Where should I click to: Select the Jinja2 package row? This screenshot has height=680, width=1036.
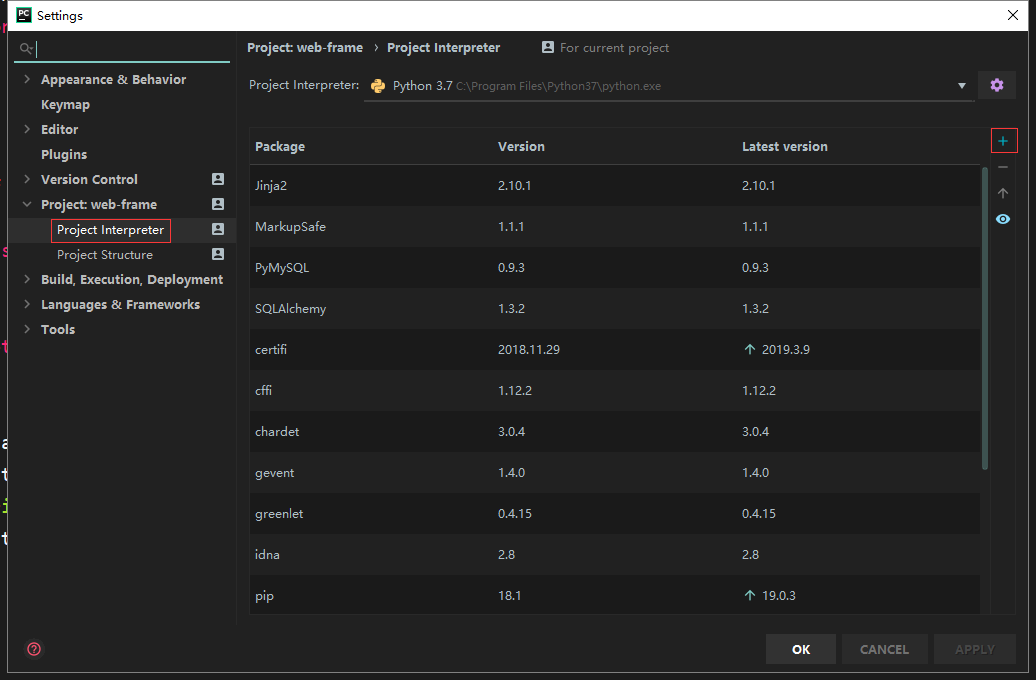click(615, 186)
